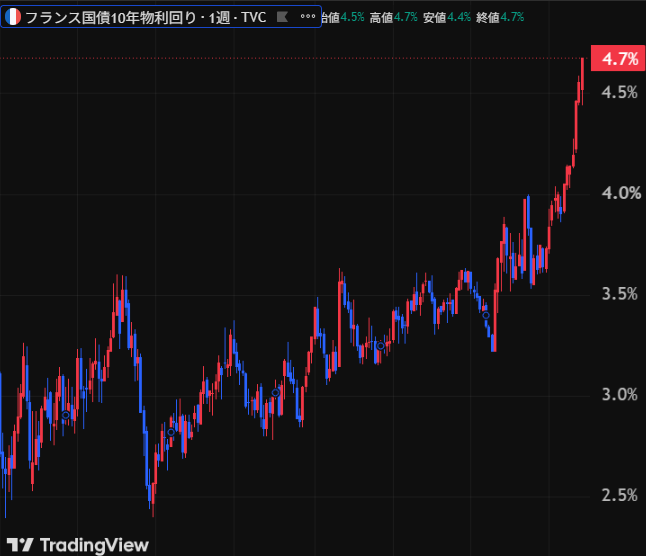Click the 2.5% price axis label

point(620,495)
